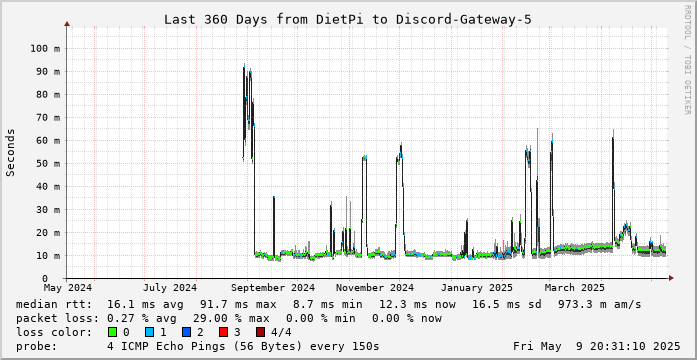Click the '8.7 ms min' value
The height and width of the screenshot is (360, 697).
coord(327,304)
